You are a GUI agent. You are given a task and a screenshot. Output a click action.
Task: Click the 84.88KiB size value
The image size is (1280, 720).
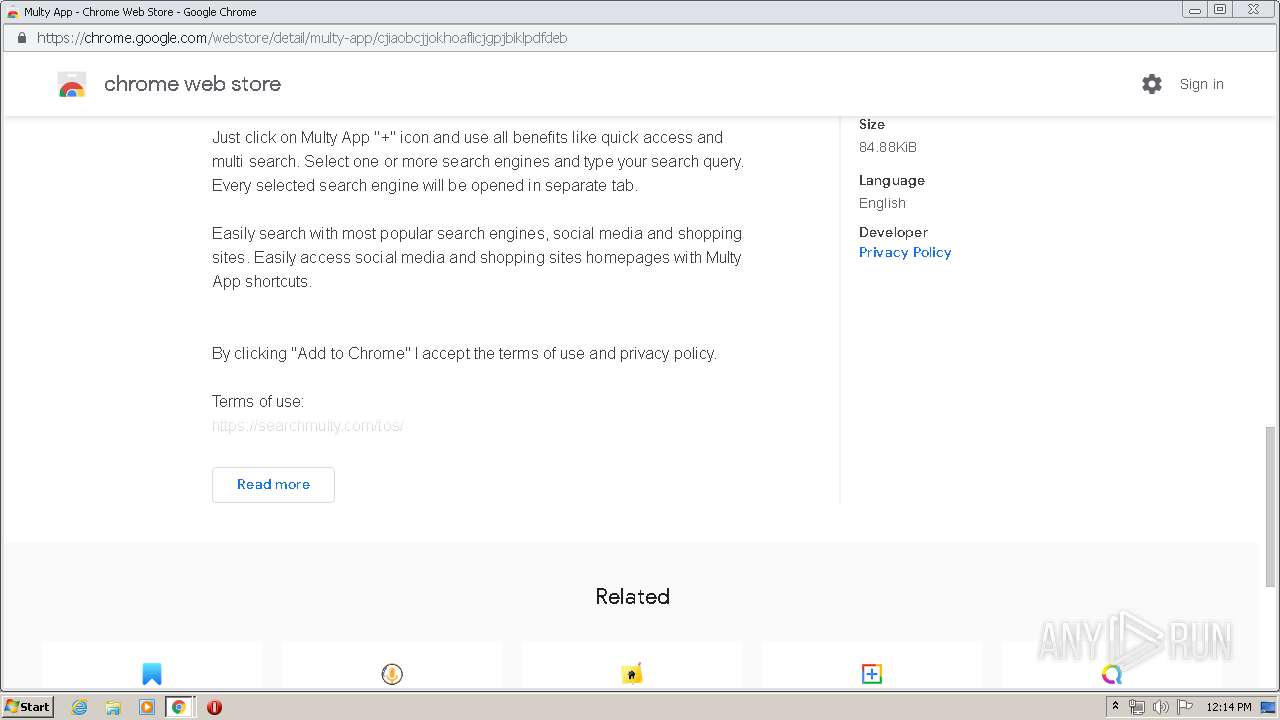(x=888, y=147)
